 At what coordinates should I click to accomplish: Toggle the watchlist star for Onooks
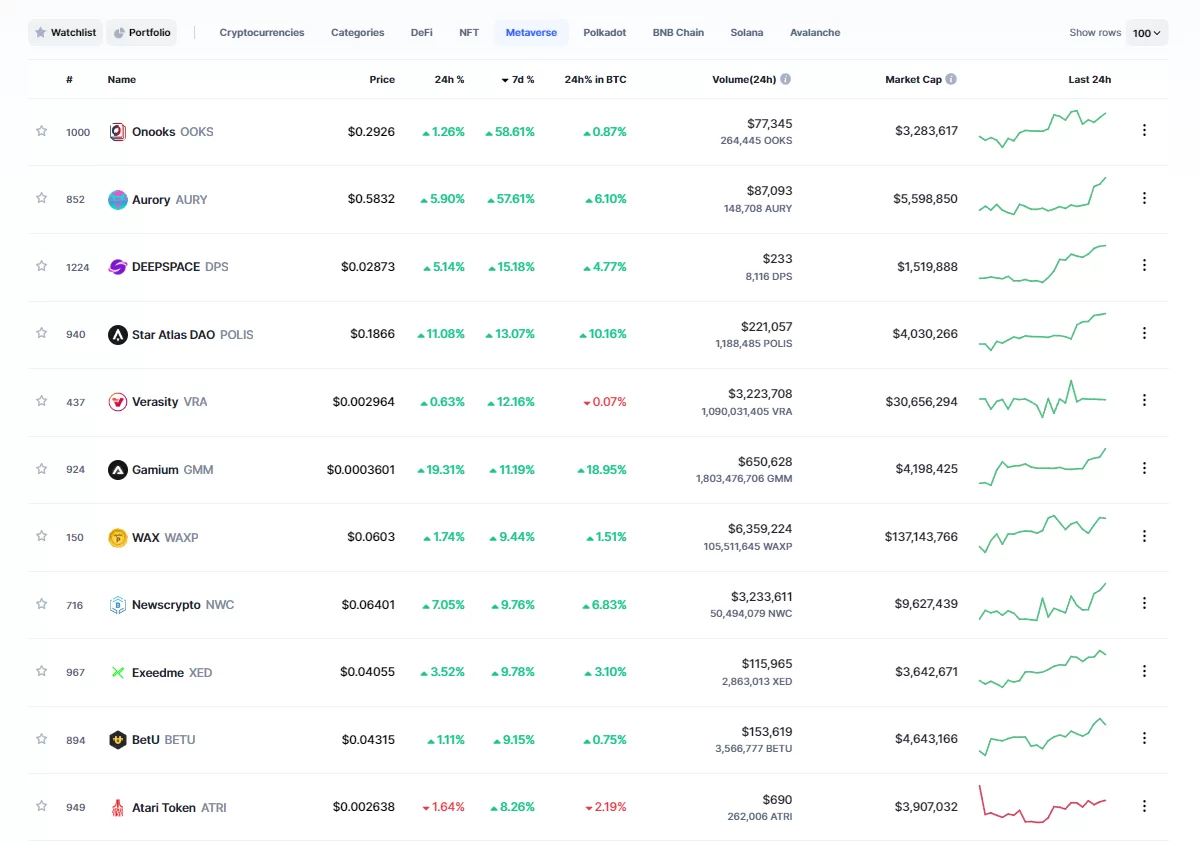[x=41, y=131]
